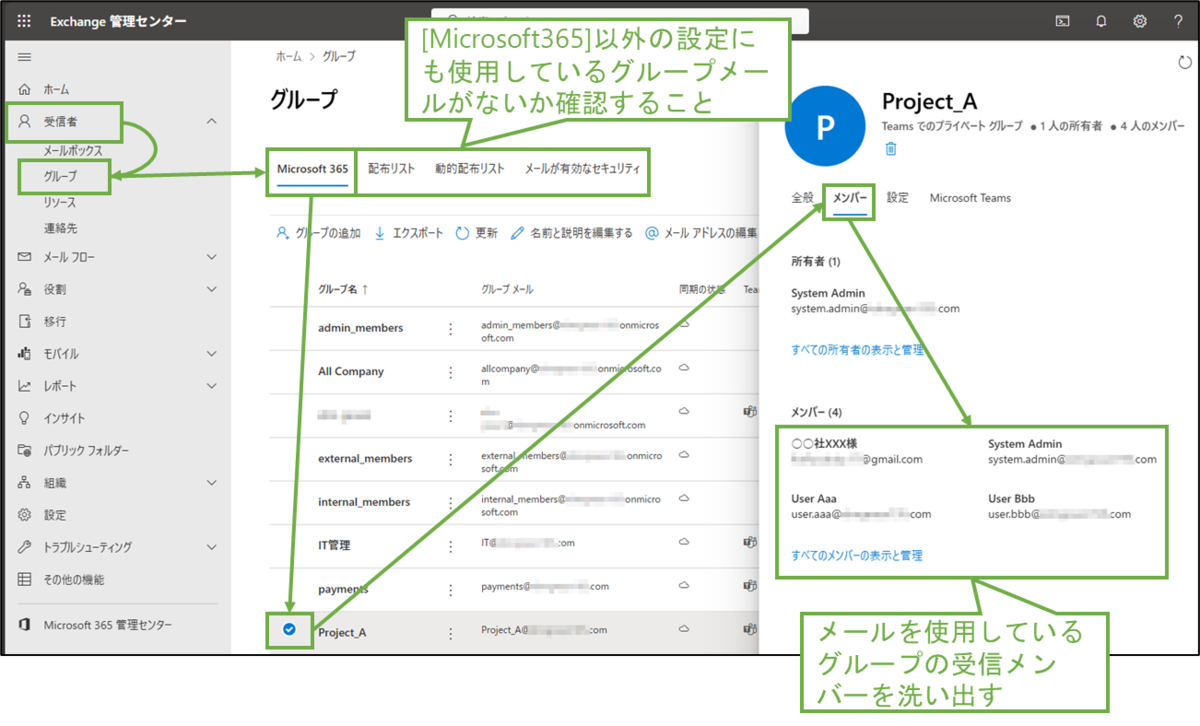Click ホーム breadcrumb link

[288, 57]
